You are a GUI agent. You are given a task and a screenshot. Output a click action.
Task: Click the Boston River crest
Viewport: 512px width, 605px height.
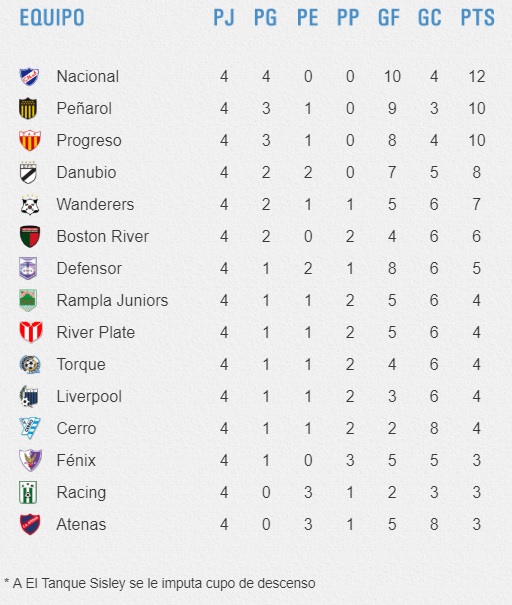point(30,237)
